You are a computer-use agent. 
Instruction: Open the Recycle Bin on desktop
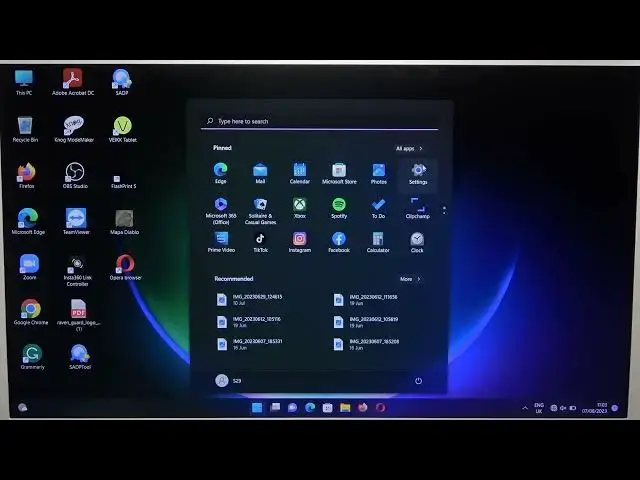(25, 129)
